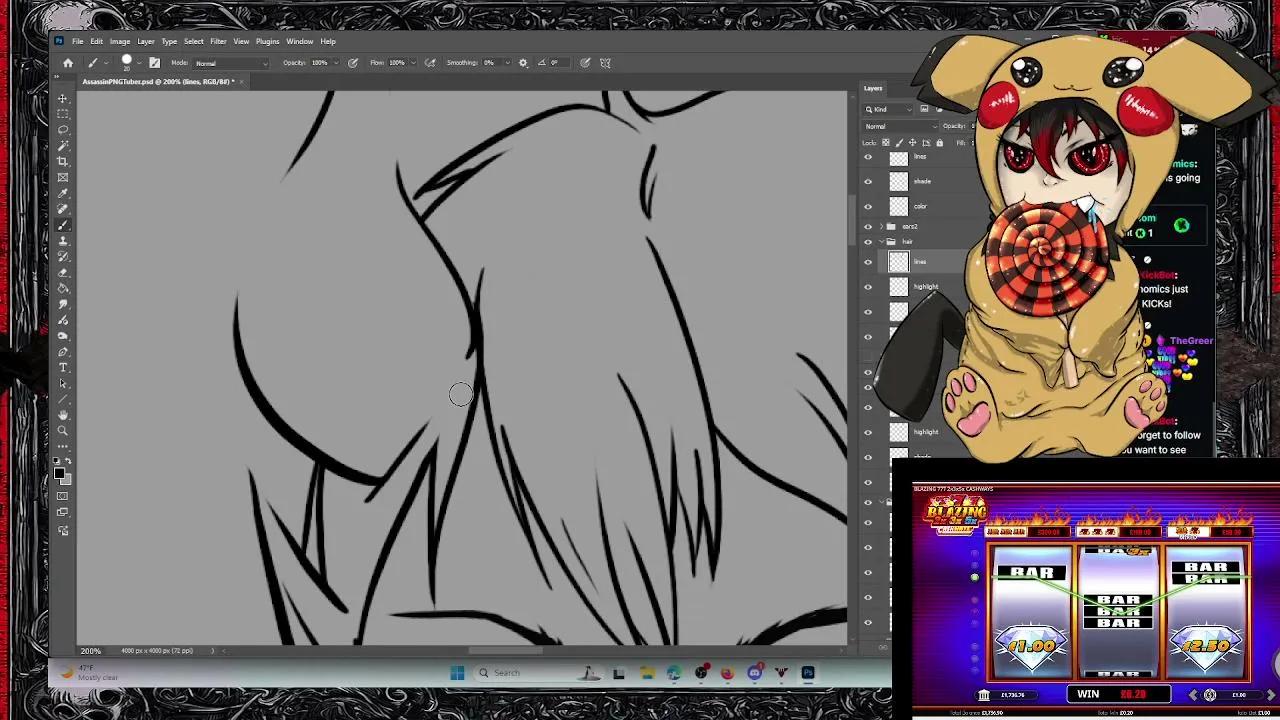
Task: Open the Kind filter dropdown in Layers
Action: point(891,109)
